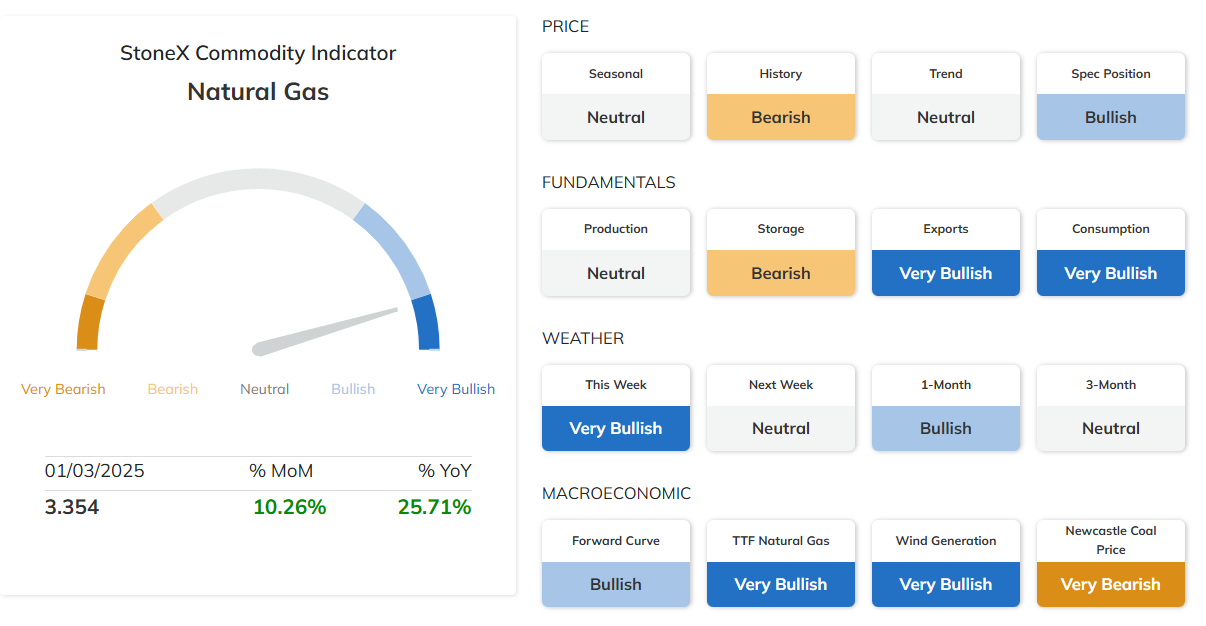Click the 3-Month weather card

pos(1111,408)
